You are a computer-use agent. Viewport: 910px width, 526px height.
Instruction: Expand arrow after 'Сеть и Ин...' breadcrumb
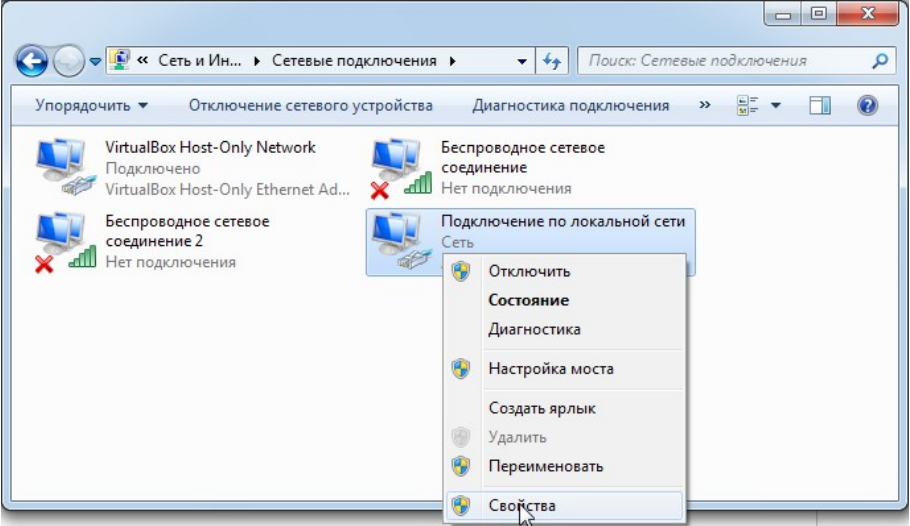[257, 61]
